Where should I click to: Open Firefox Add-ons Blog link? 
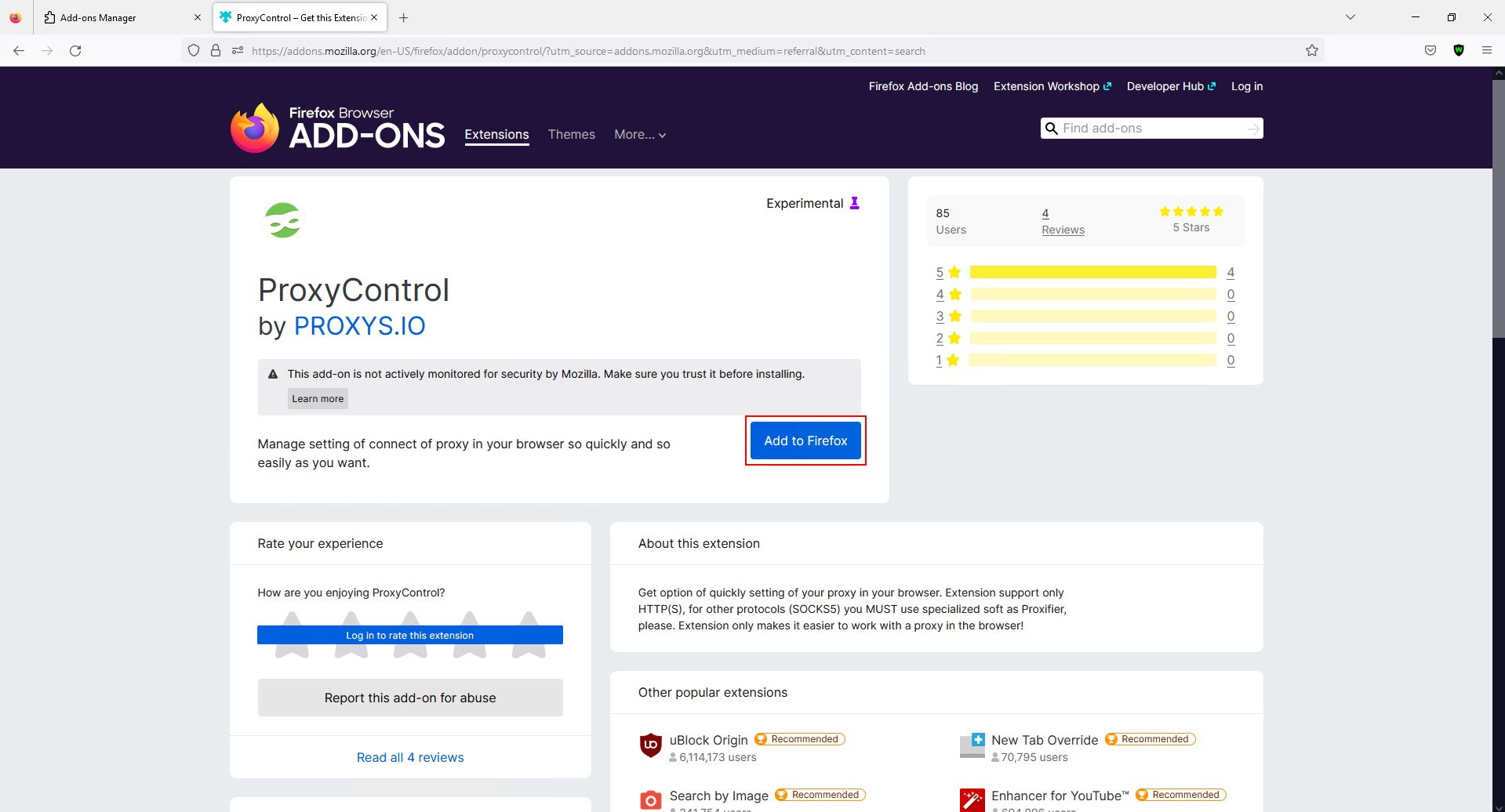tap(923, 86)
